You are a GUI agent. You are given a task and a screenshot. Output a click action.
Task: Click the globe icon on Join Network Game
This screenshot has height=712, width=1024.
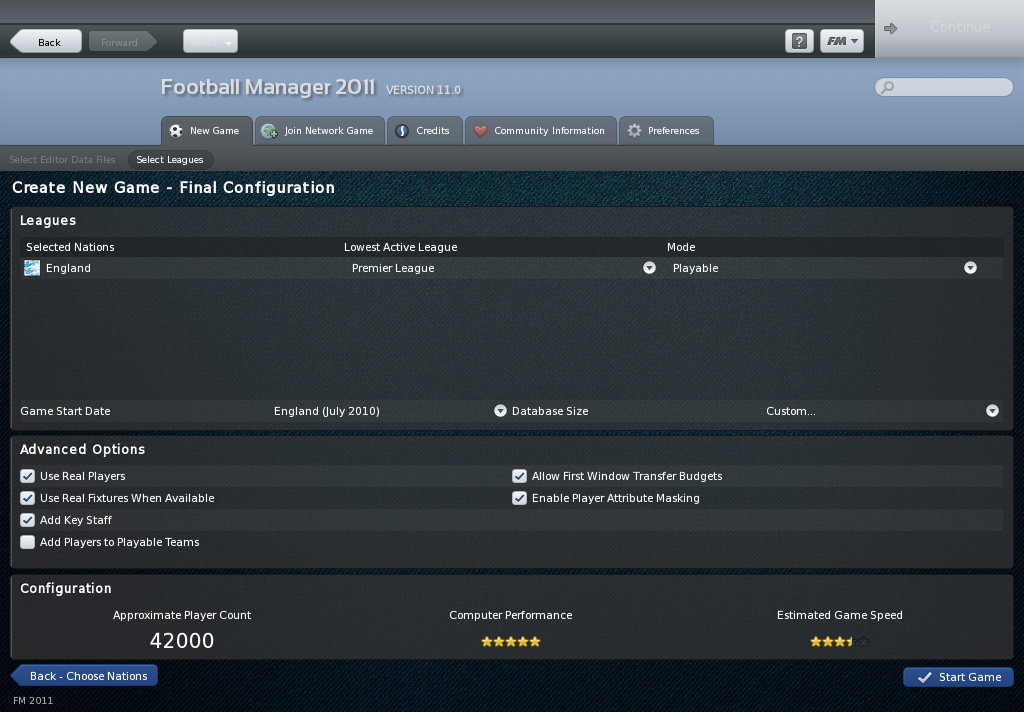(269, 131)
